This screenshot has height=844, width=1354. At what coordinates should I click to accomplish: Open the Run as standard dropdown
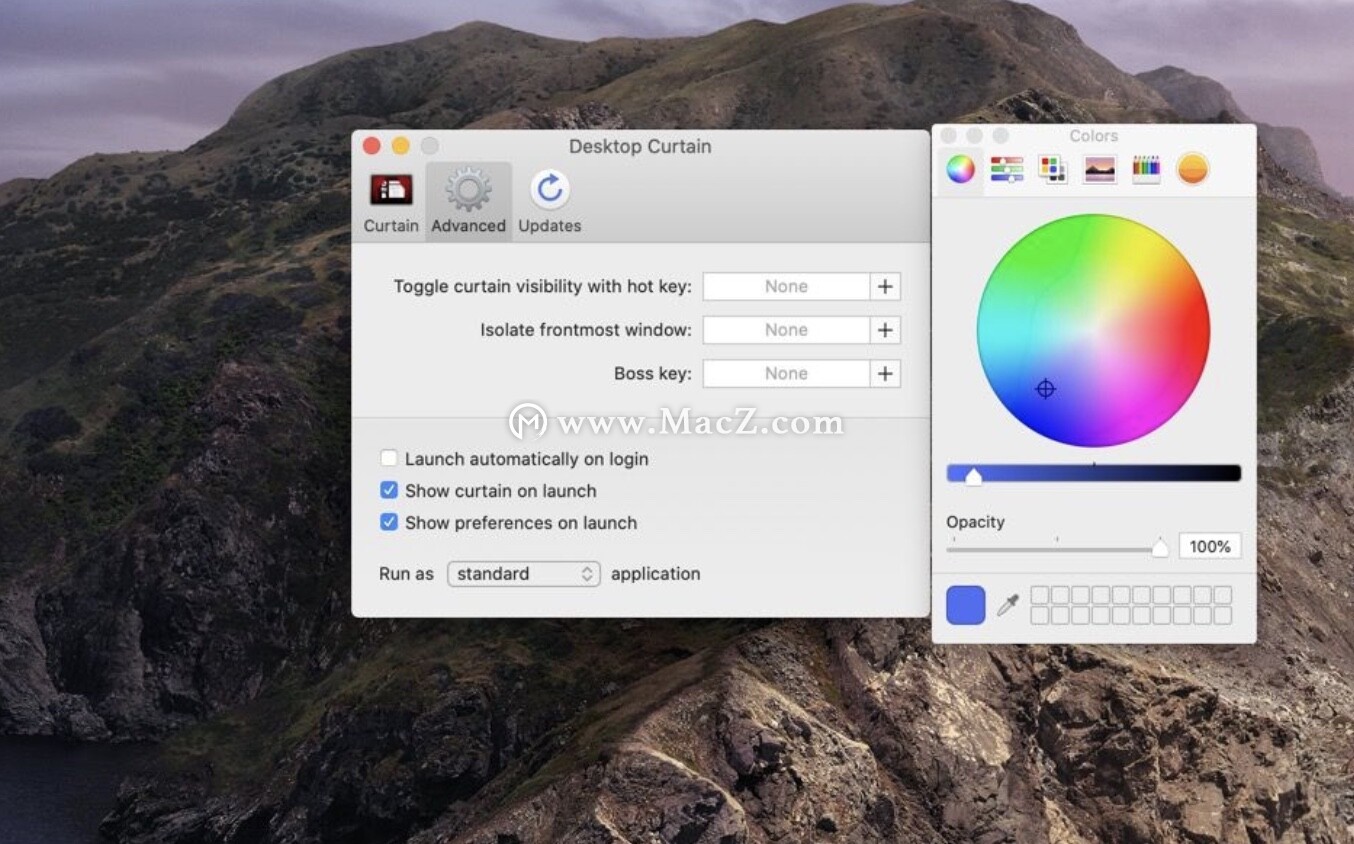tap(524, 574)
